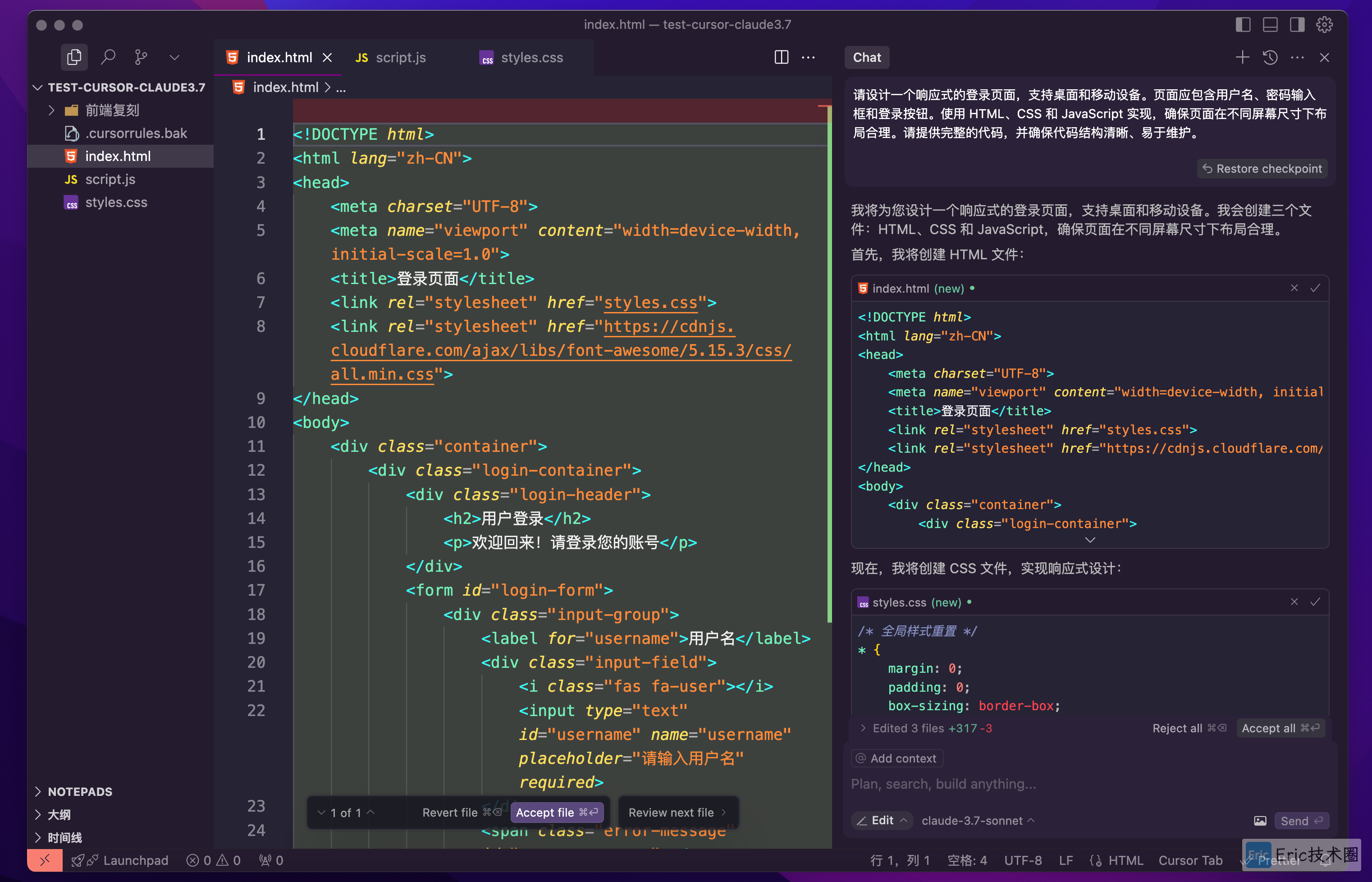Change file encoding UTF-8 in status bar

point(1023,860)
